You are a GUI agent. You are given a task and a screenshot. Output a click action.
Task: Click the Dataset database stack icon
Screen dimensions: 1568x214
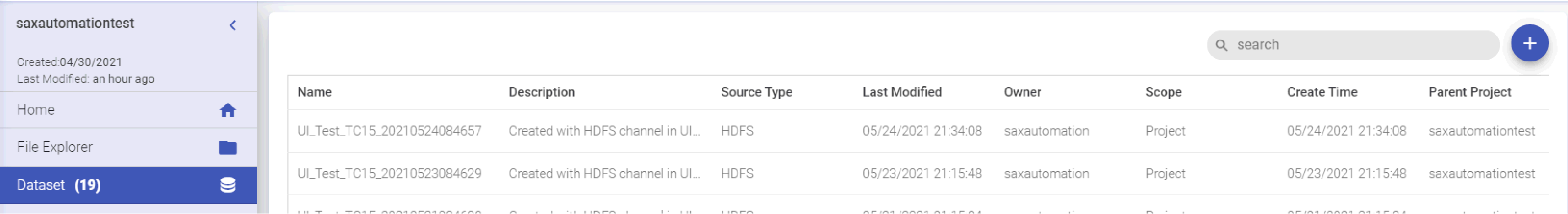[x=228, y=185]
